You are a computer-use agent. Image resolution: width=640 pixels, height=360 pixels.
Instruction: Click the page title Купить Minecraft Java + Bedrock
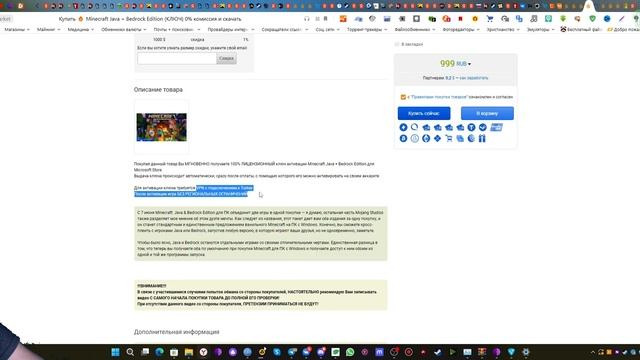click(150, 19)
